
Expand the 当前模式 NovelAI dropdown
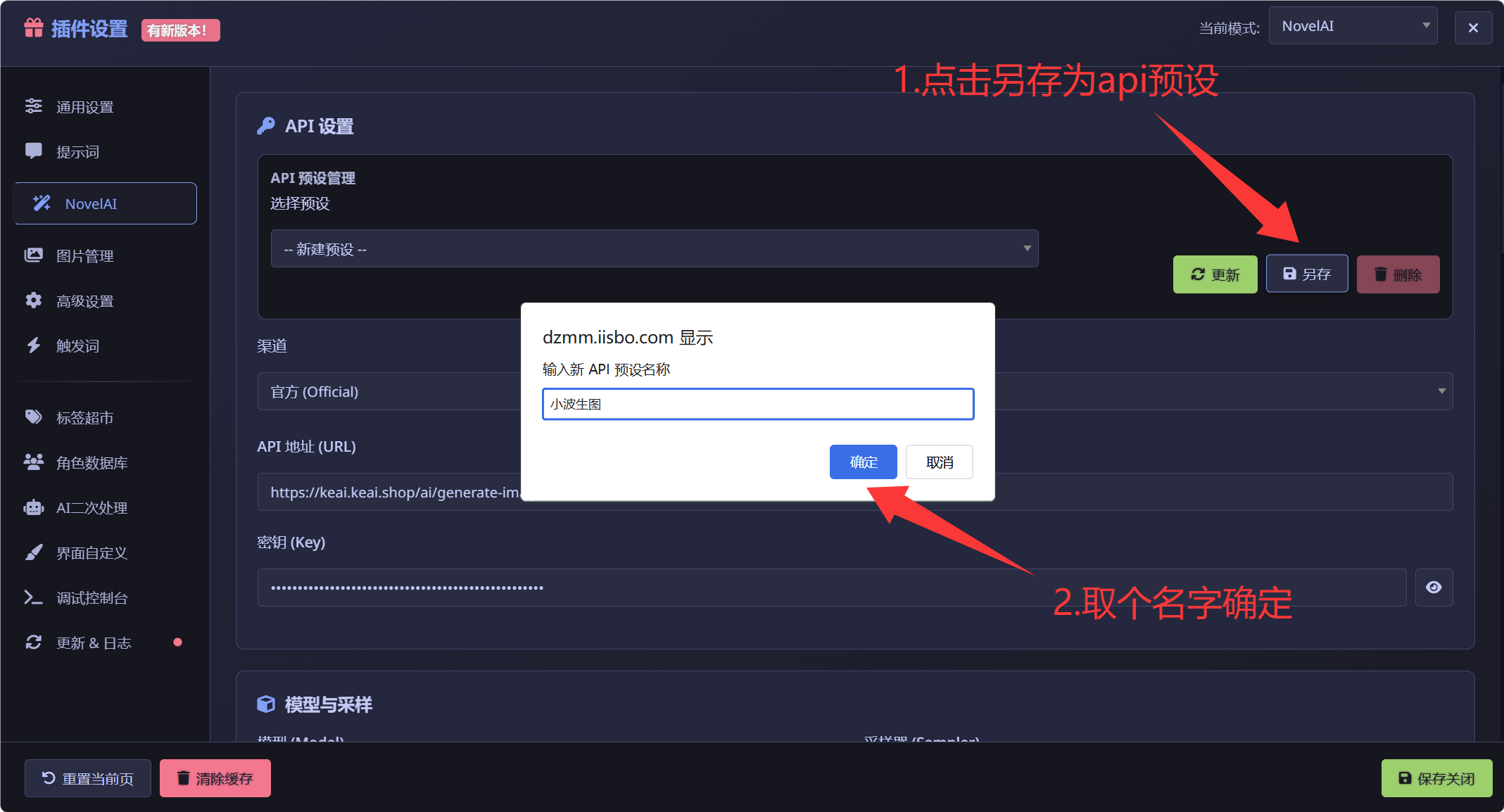[x=1352, y=26]
